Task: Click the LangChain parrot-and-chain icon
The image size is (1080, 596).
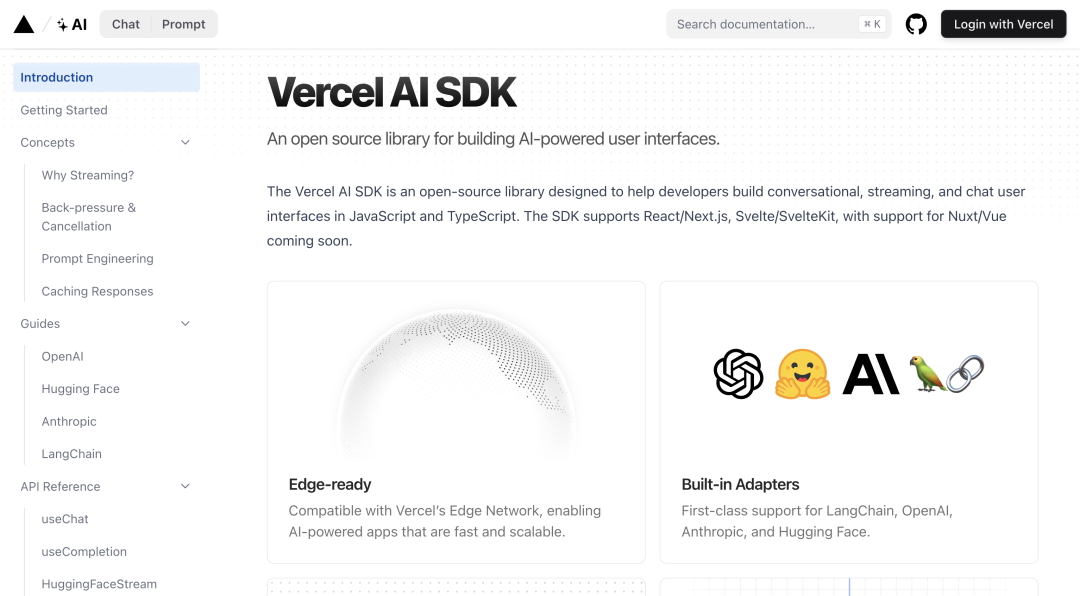Action: (946, 374)
